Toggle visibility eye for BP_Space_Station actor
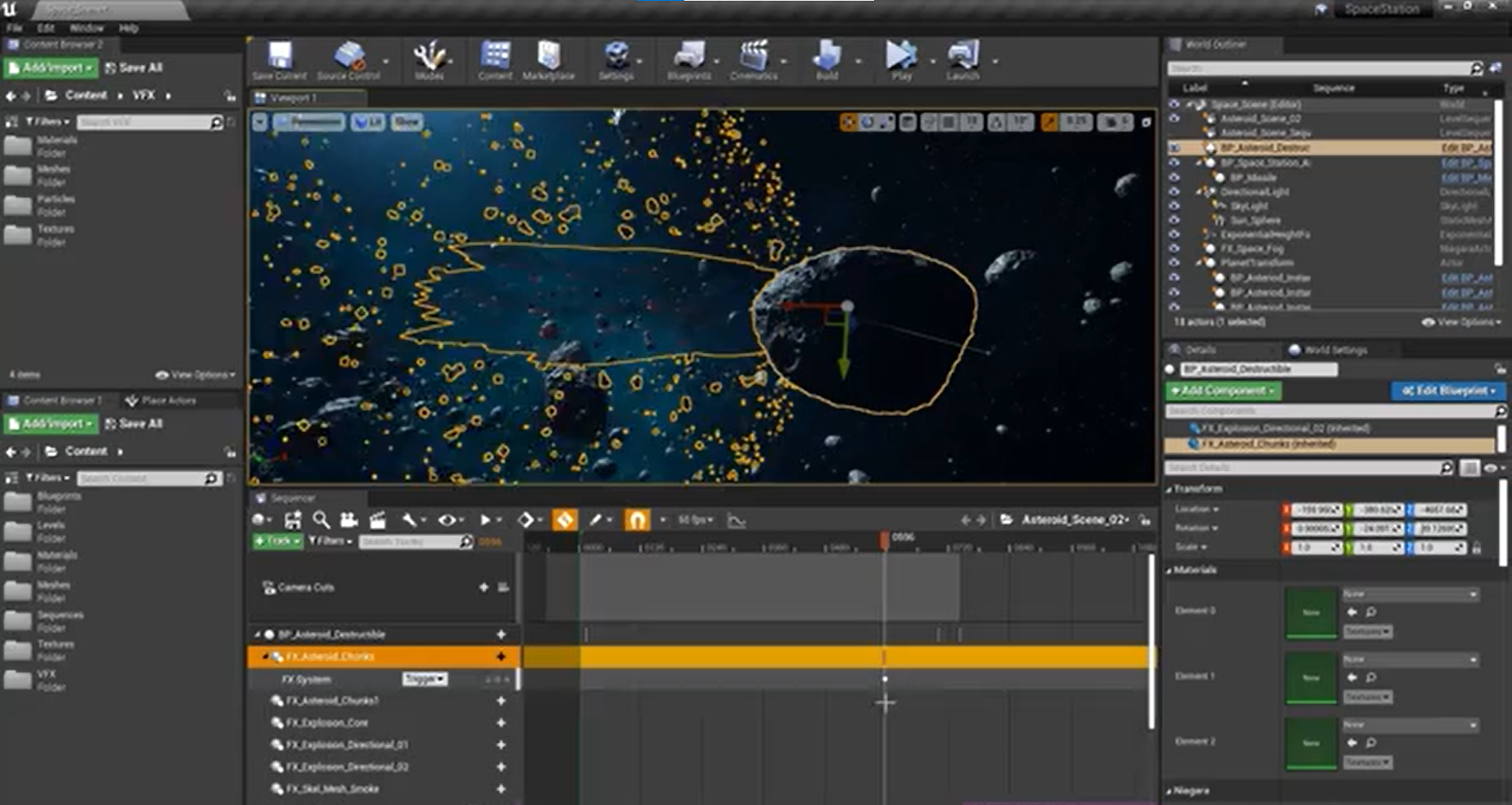Screen dimensions: 1512x805 pos(1174,162)
